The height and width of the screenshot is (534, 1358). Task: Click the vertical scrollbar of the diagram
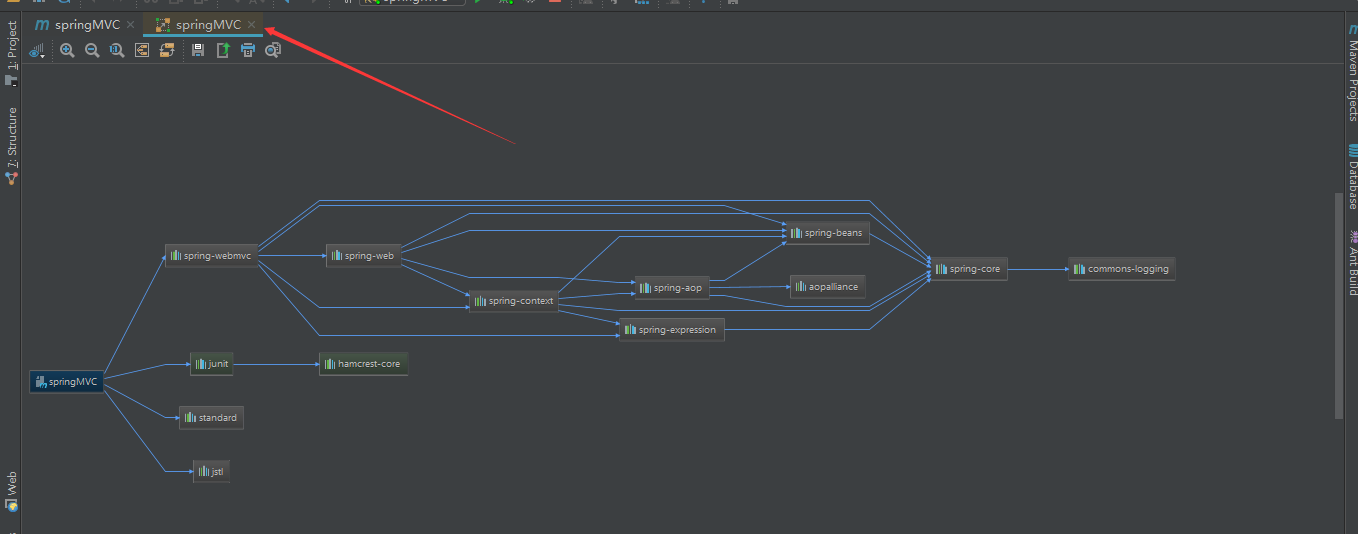[1340, 305]
